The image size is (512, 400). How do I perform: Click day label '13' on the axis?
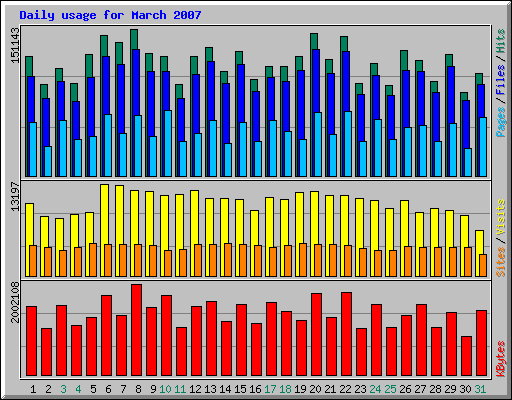(x=210, y=389)
